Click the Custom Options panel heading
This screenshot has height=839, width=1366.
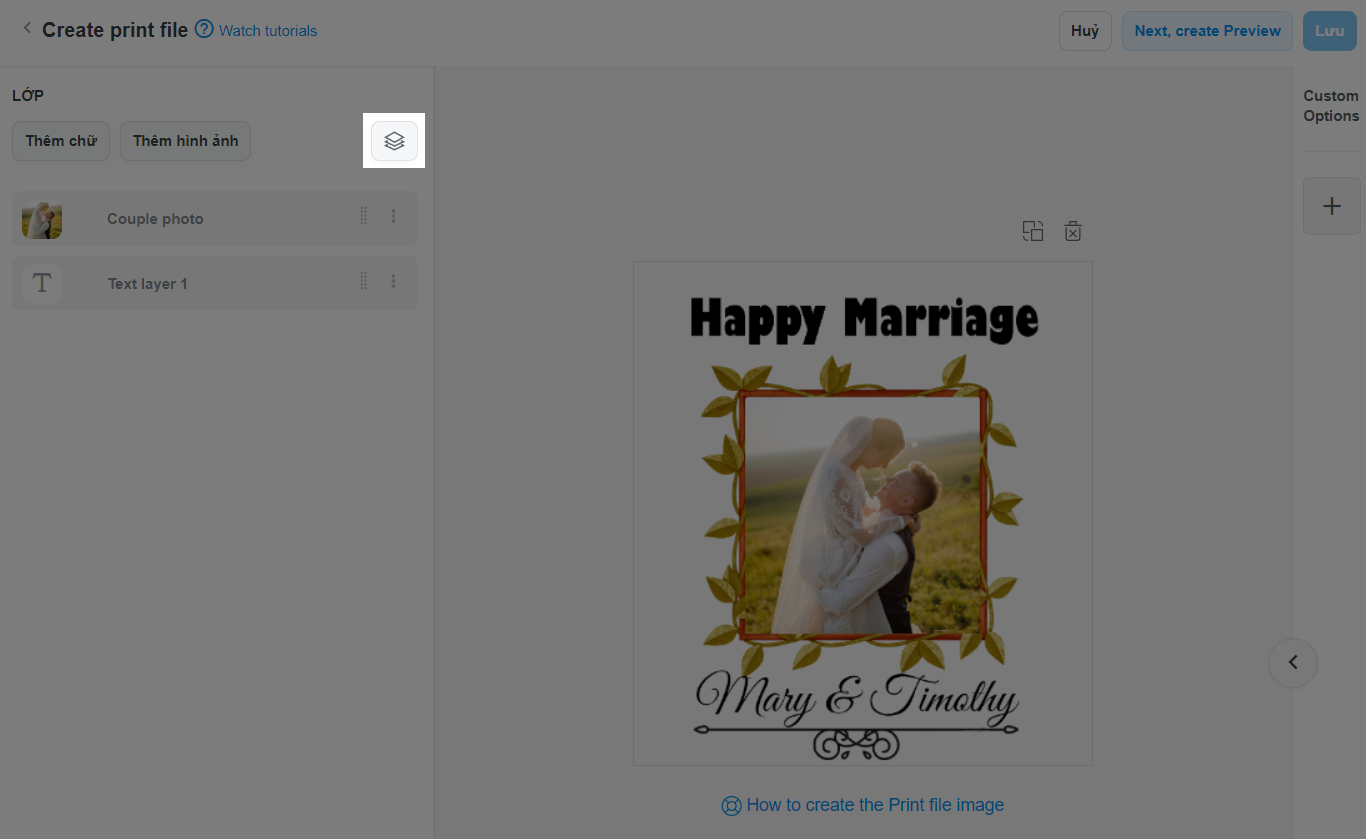1331,106
